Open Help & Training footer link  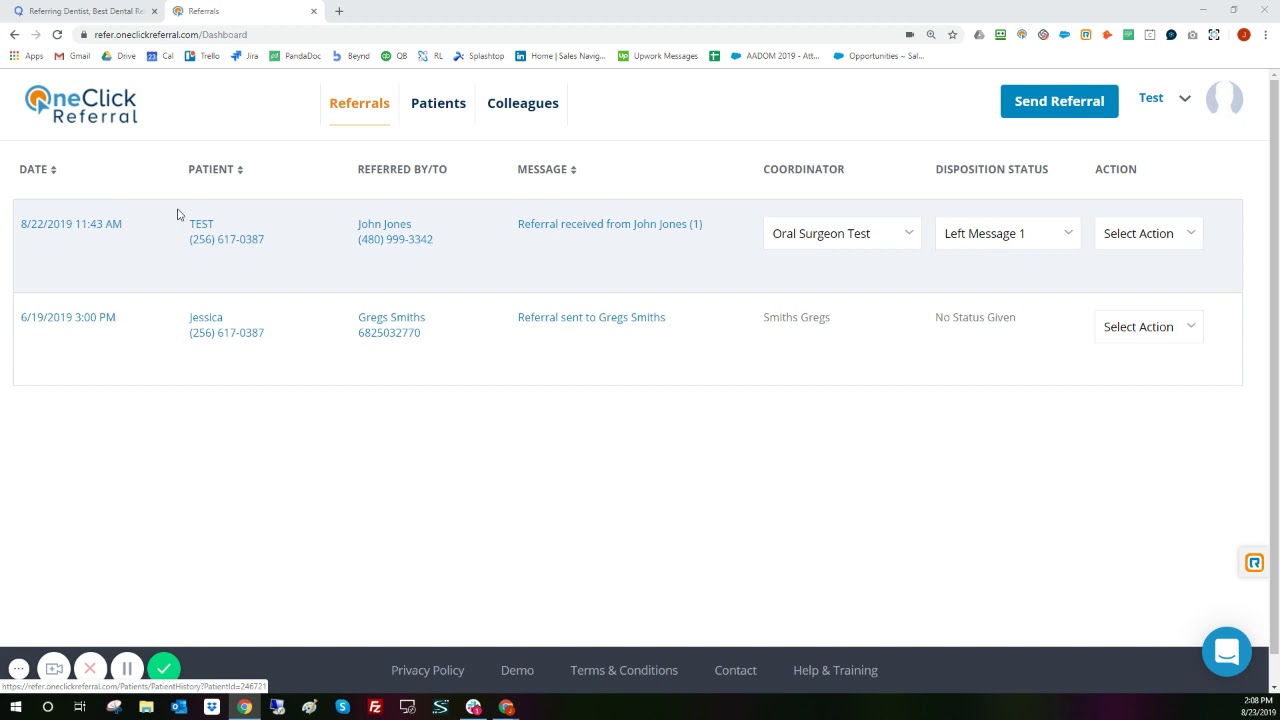pos(835,670)
